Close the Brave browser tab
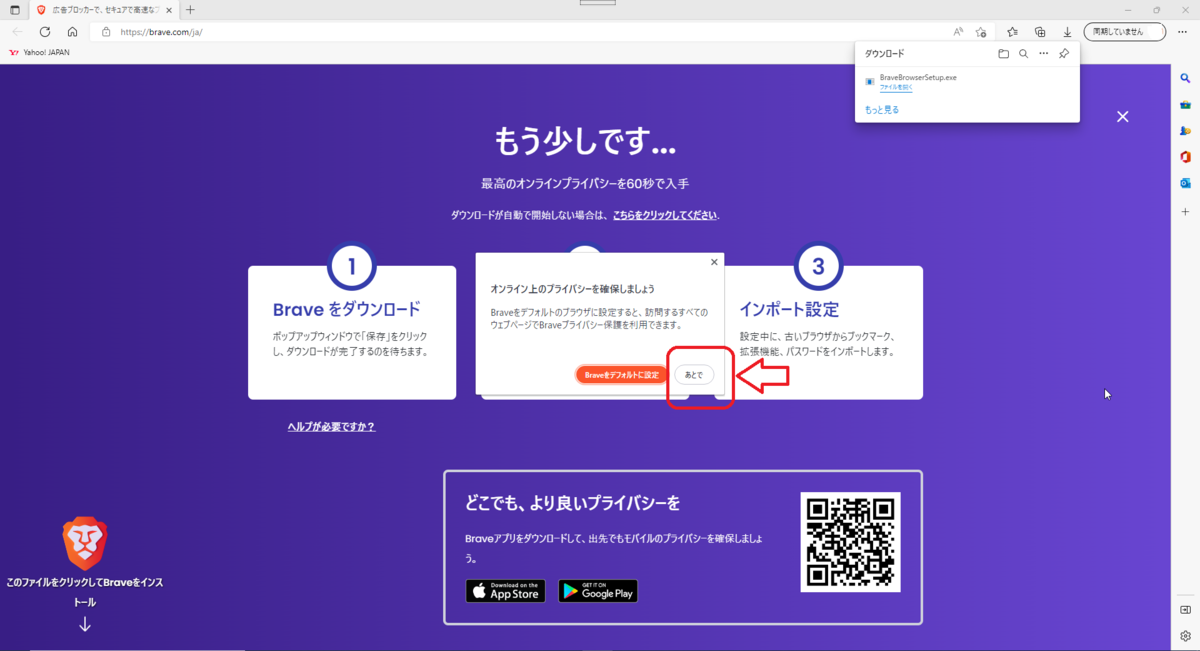 [168, 10]
